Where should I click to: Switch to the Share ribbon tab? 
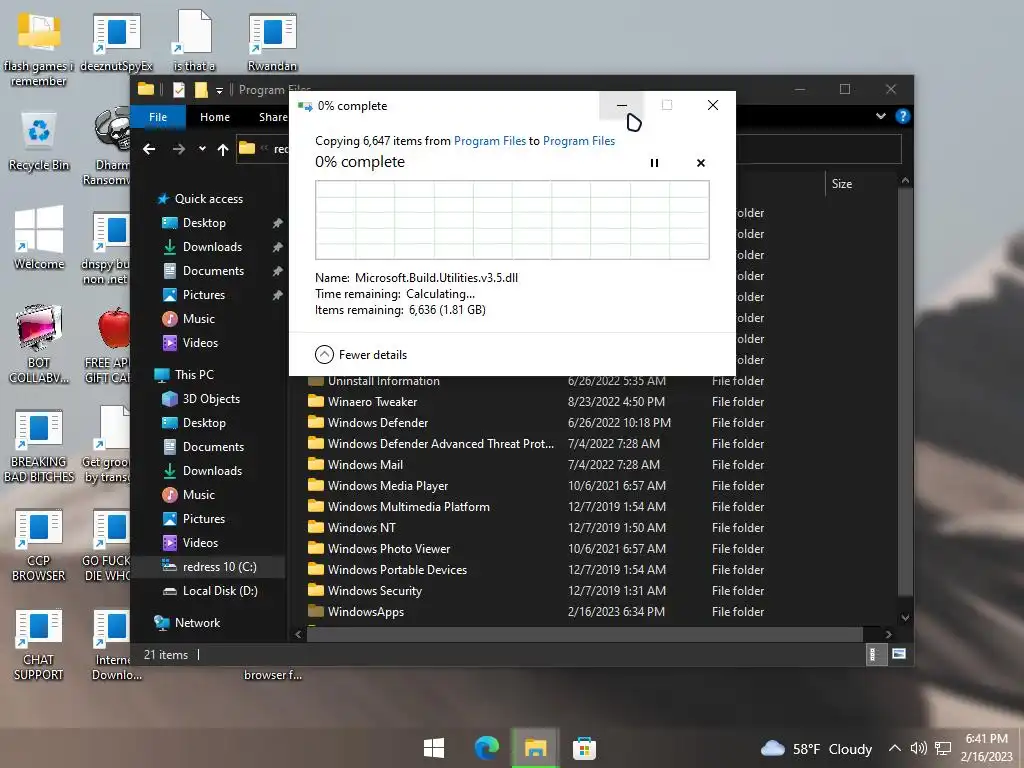(273, 117)
